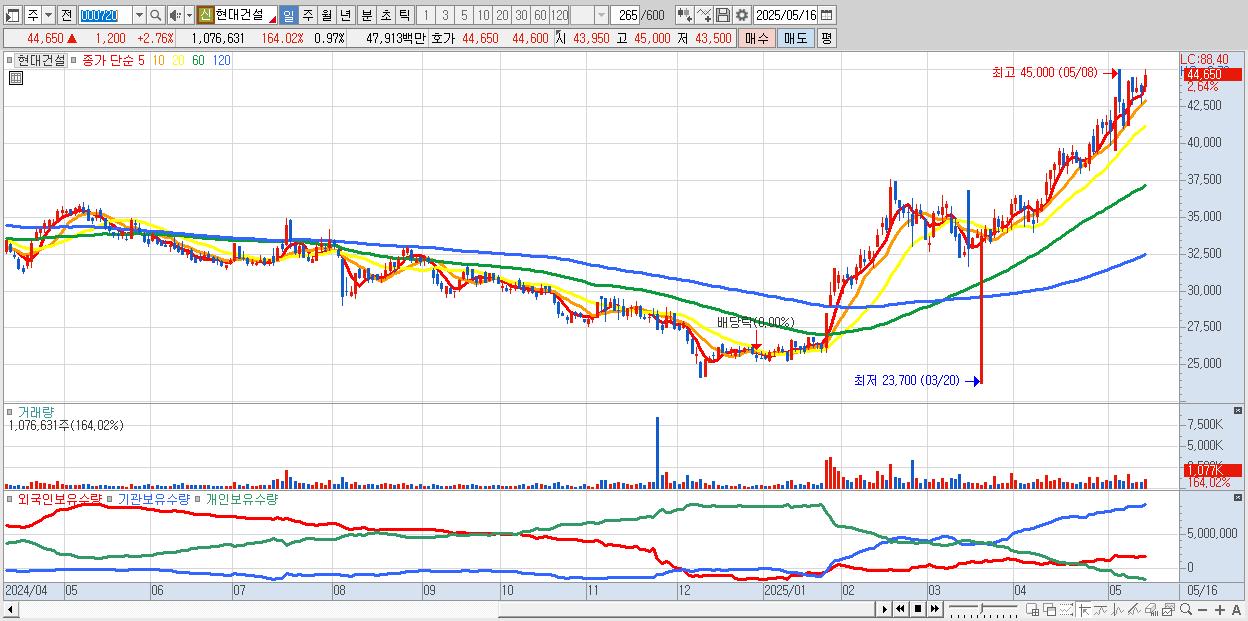Viewport: 1248px width, 621px height.
Task: Switch to the 년 yearly chart period
Action: tap(345, 15)
